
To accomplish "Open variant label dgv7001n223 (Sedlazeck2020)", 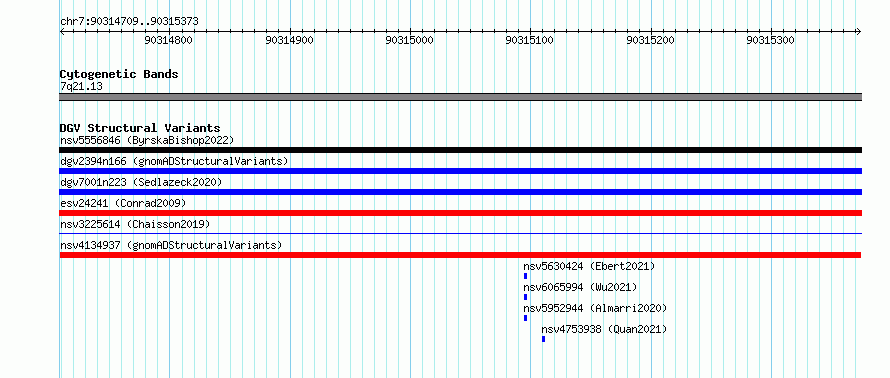I will pos(141,182).
